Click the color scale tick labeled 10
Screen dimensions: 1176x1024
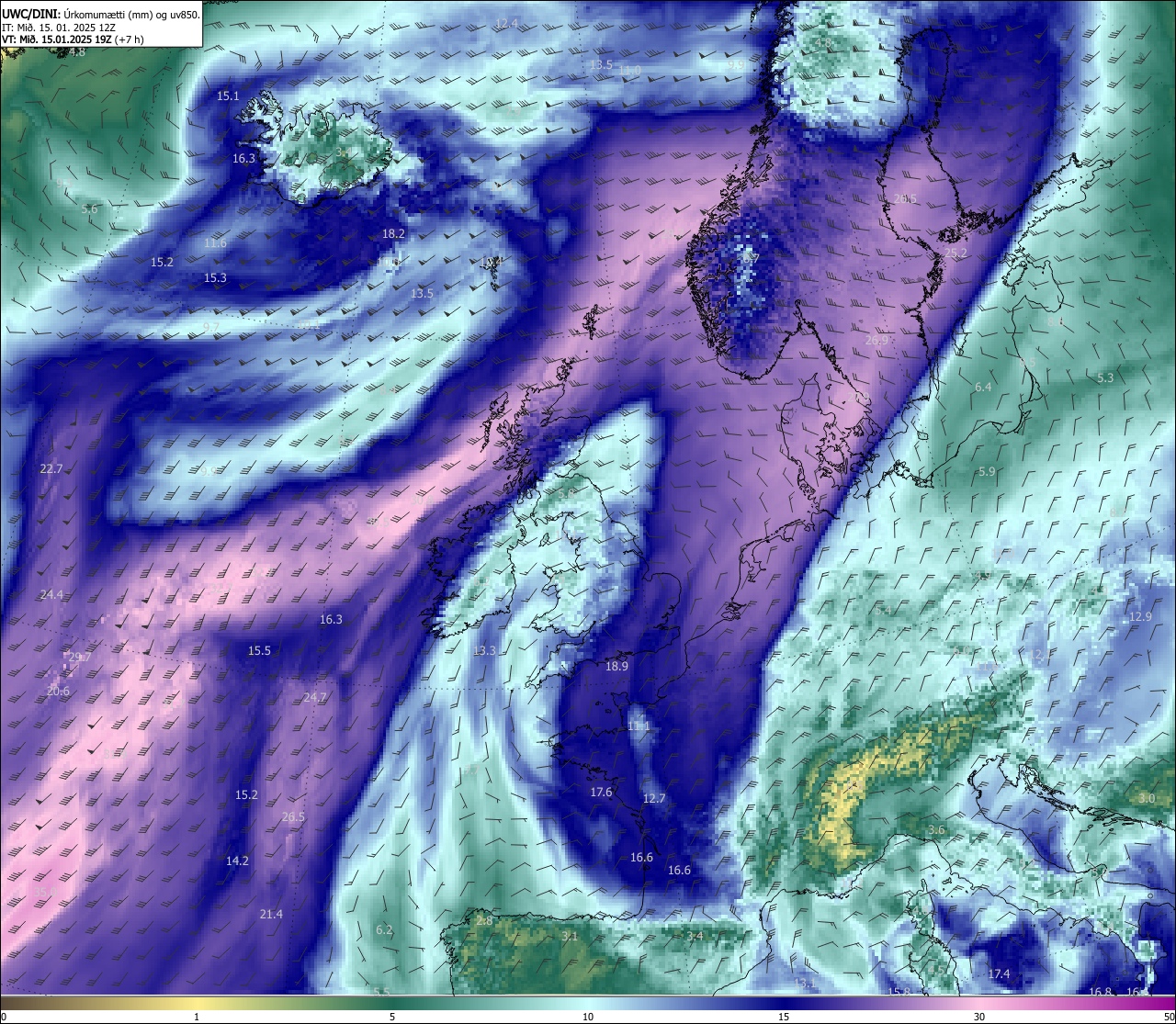588,1017
